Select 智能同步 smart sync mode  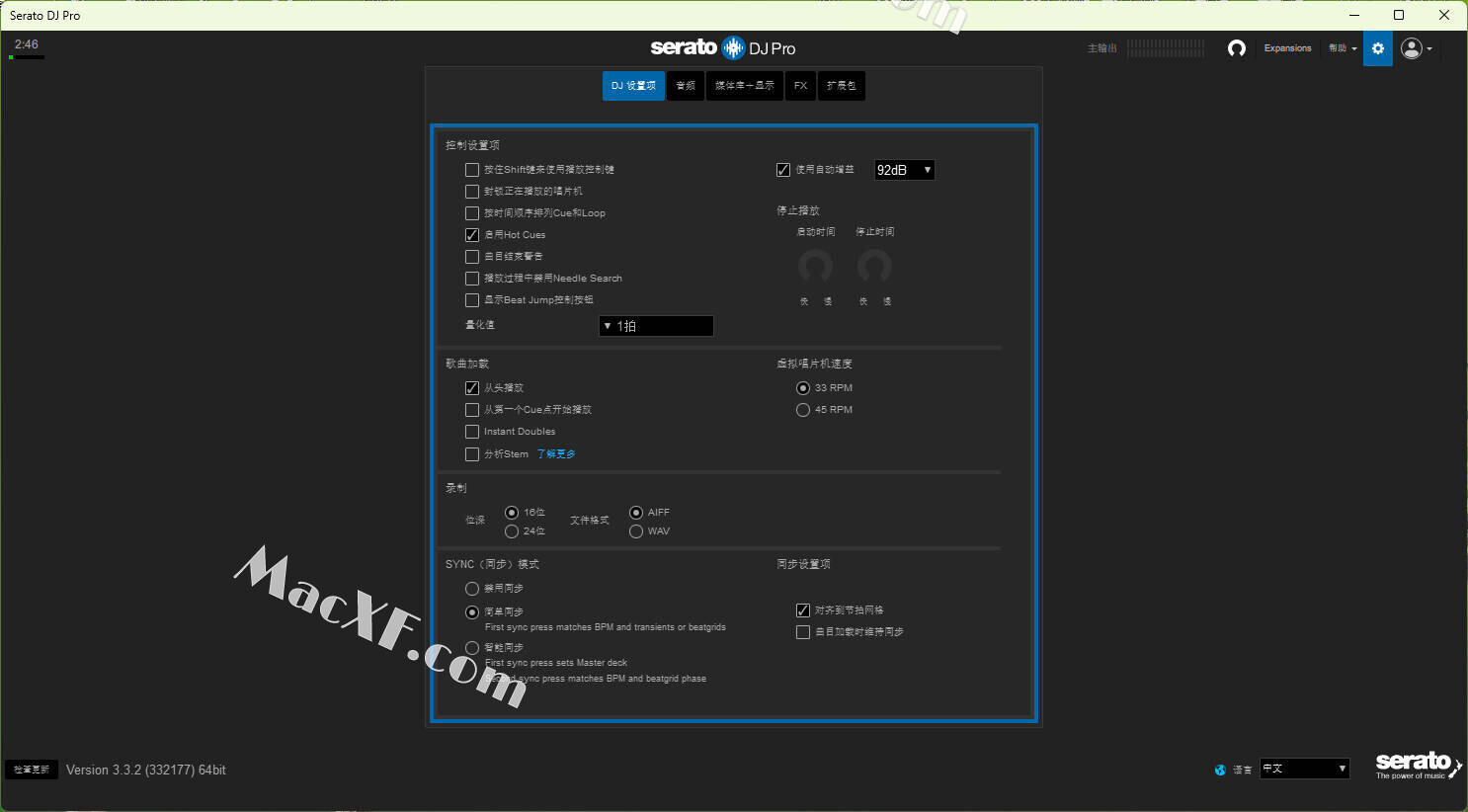pos(472,648)
